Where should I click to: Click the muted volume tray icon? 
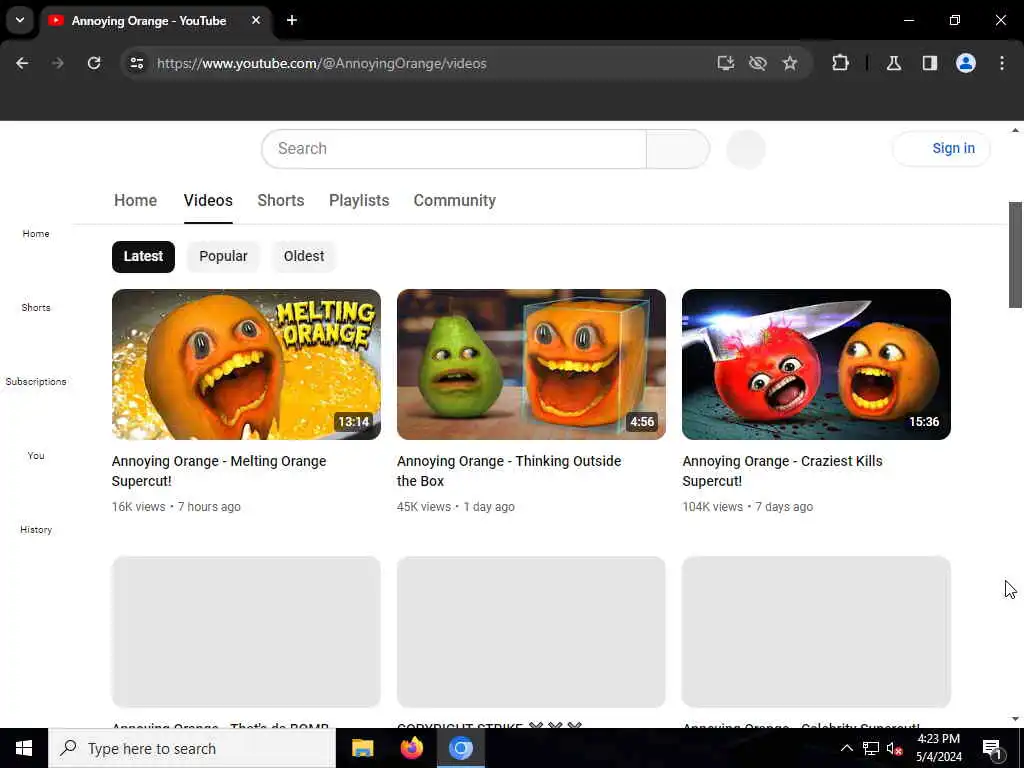coord(894,748)
